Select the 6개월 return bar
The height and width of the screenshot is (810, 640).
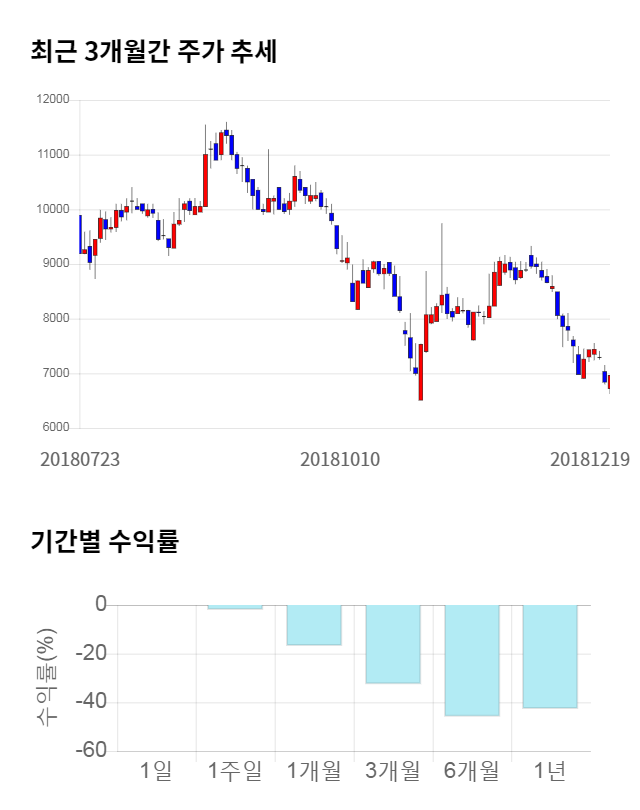(x=471, y=660)
